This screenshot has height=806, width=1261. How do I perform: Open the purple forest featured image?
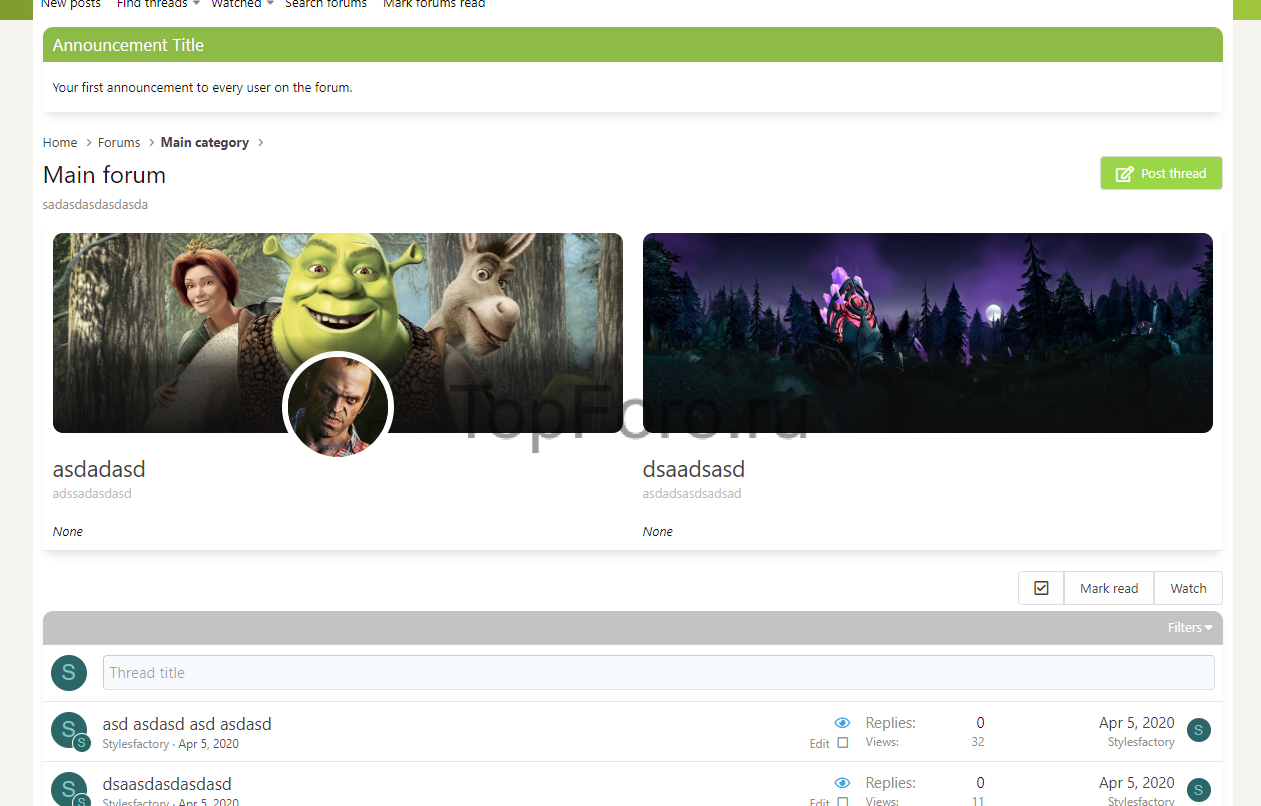pos(928,333)
